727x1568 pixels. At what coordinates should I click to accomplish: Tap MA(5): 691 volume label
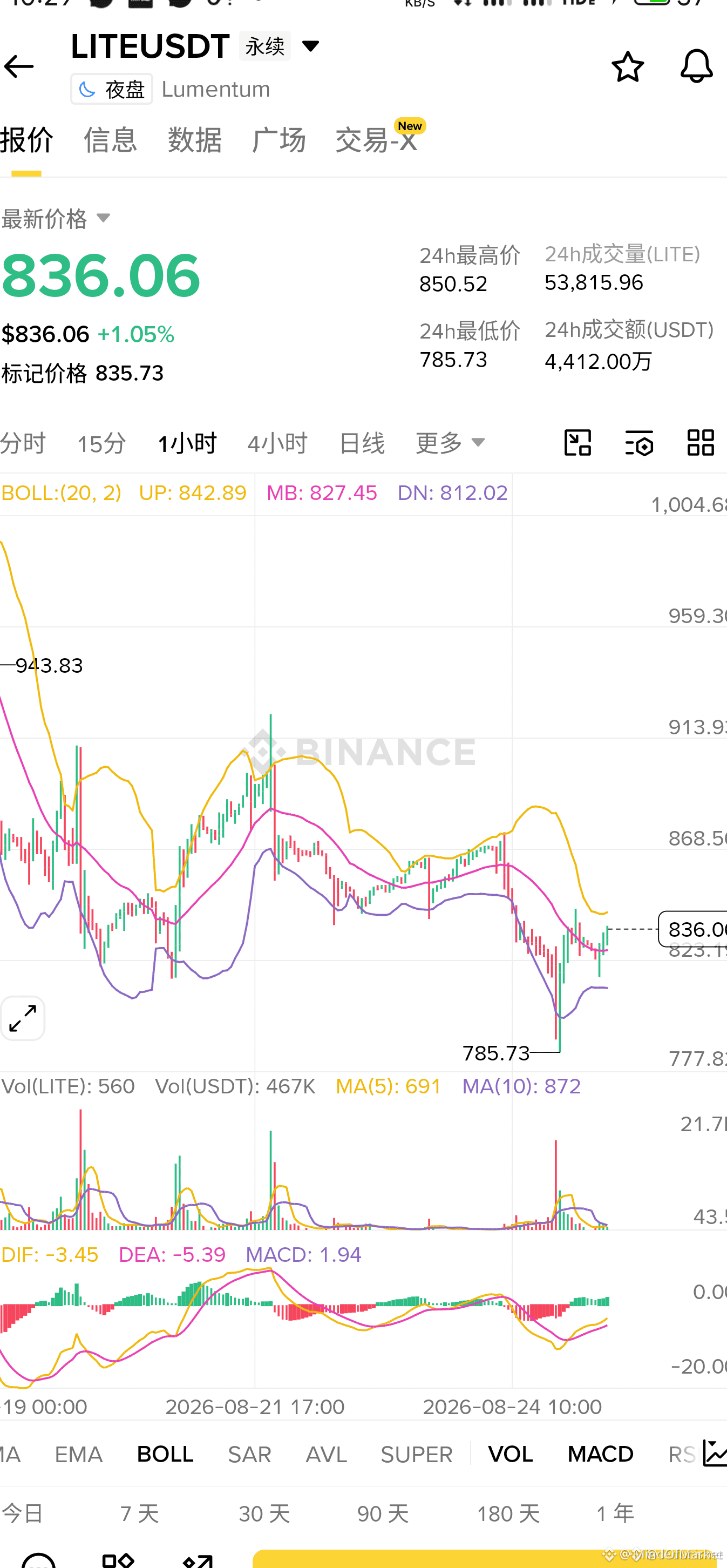[388, 1086]
